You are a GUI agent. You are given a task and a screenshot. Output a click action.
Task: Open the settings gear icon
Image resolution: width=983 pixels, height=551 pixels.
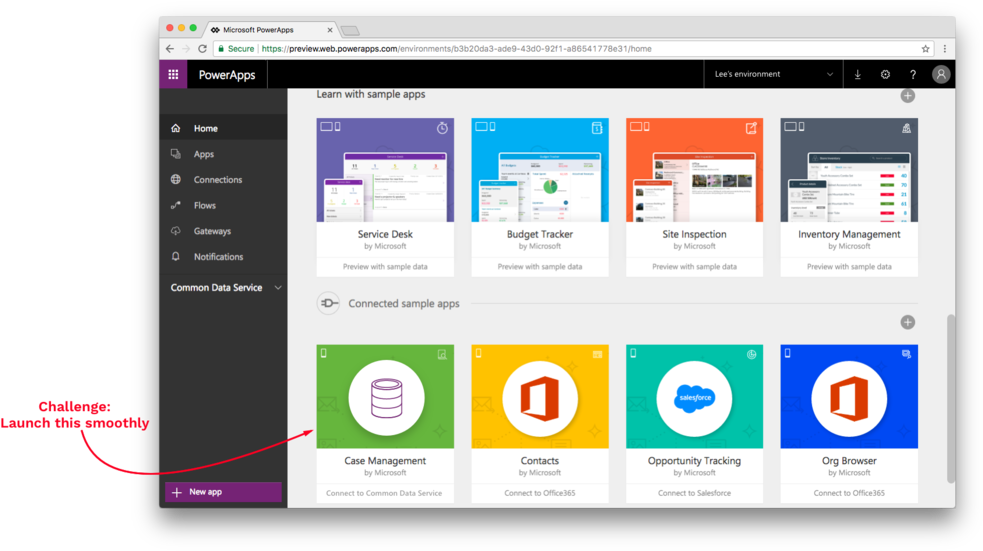point(885,74)
